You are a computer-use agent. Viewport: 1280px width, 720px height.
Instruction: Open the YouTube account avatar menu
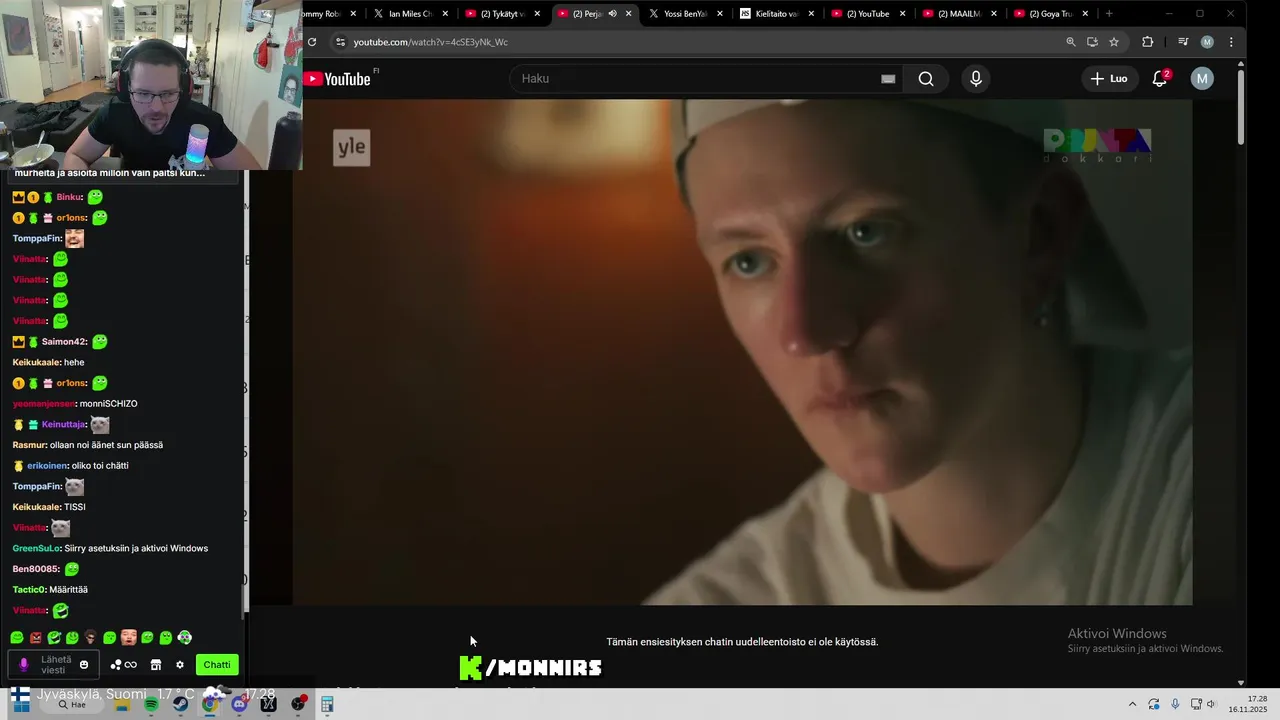pyautogui.click(x=1202, y=79)
